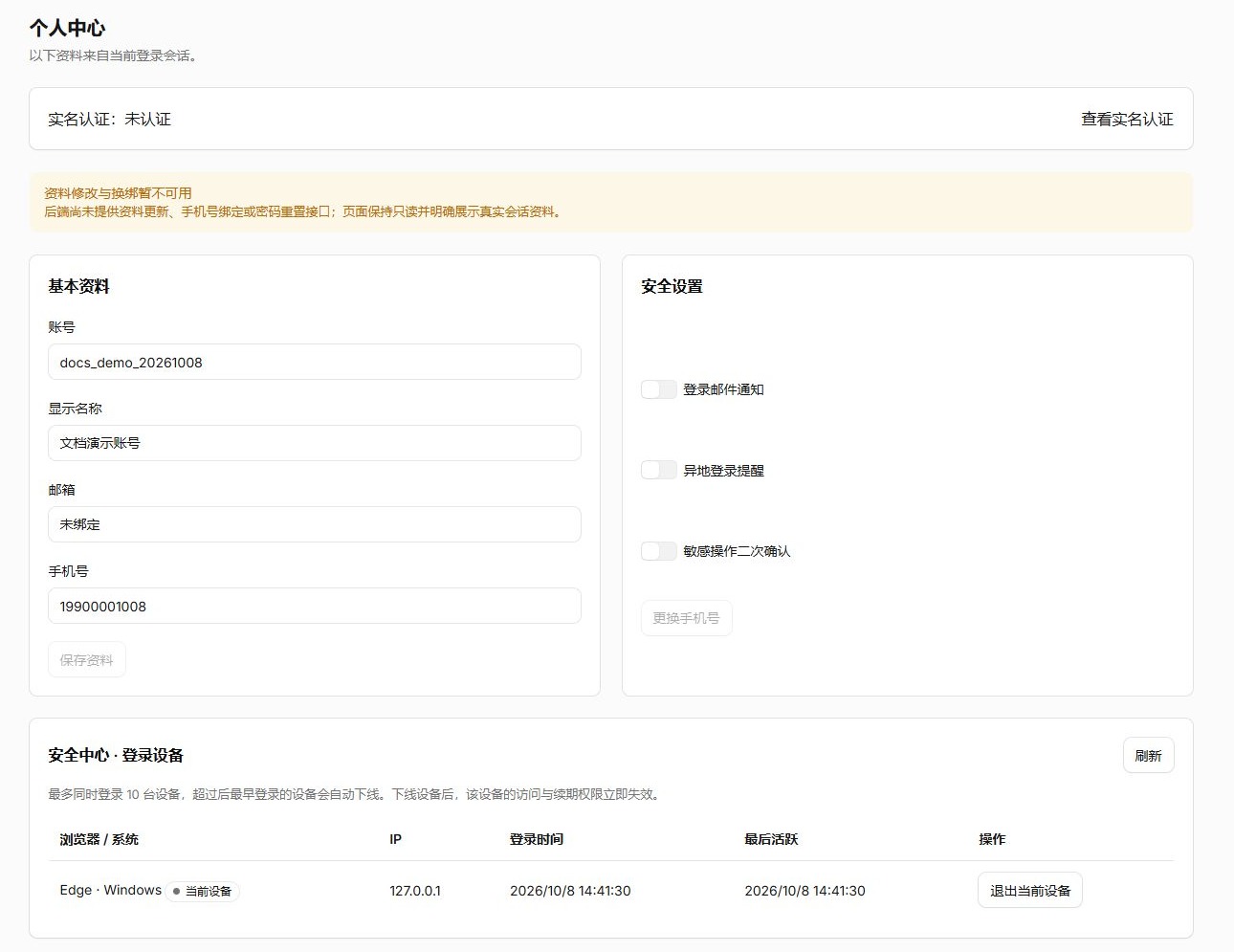Click the 最后活跃 column header

tap(771, 839)
